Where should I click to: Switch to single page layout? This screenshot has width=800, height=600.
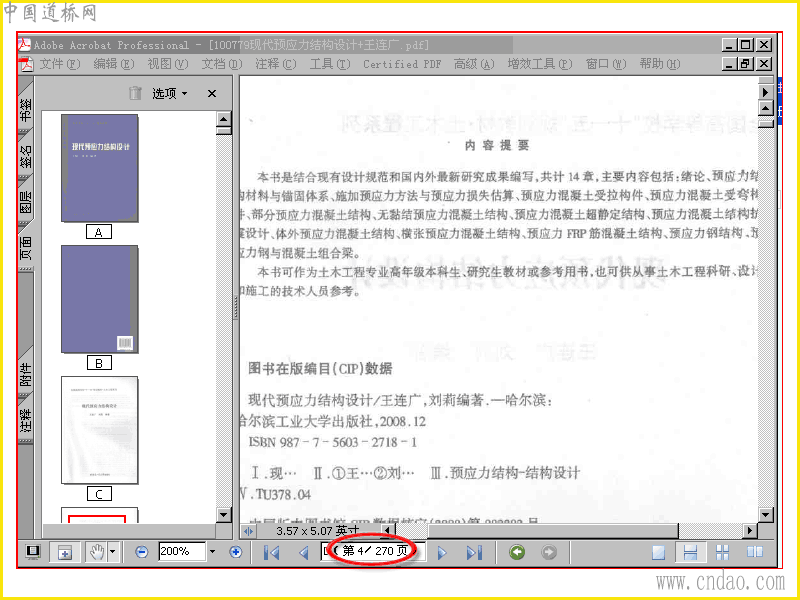click(659, 553)
